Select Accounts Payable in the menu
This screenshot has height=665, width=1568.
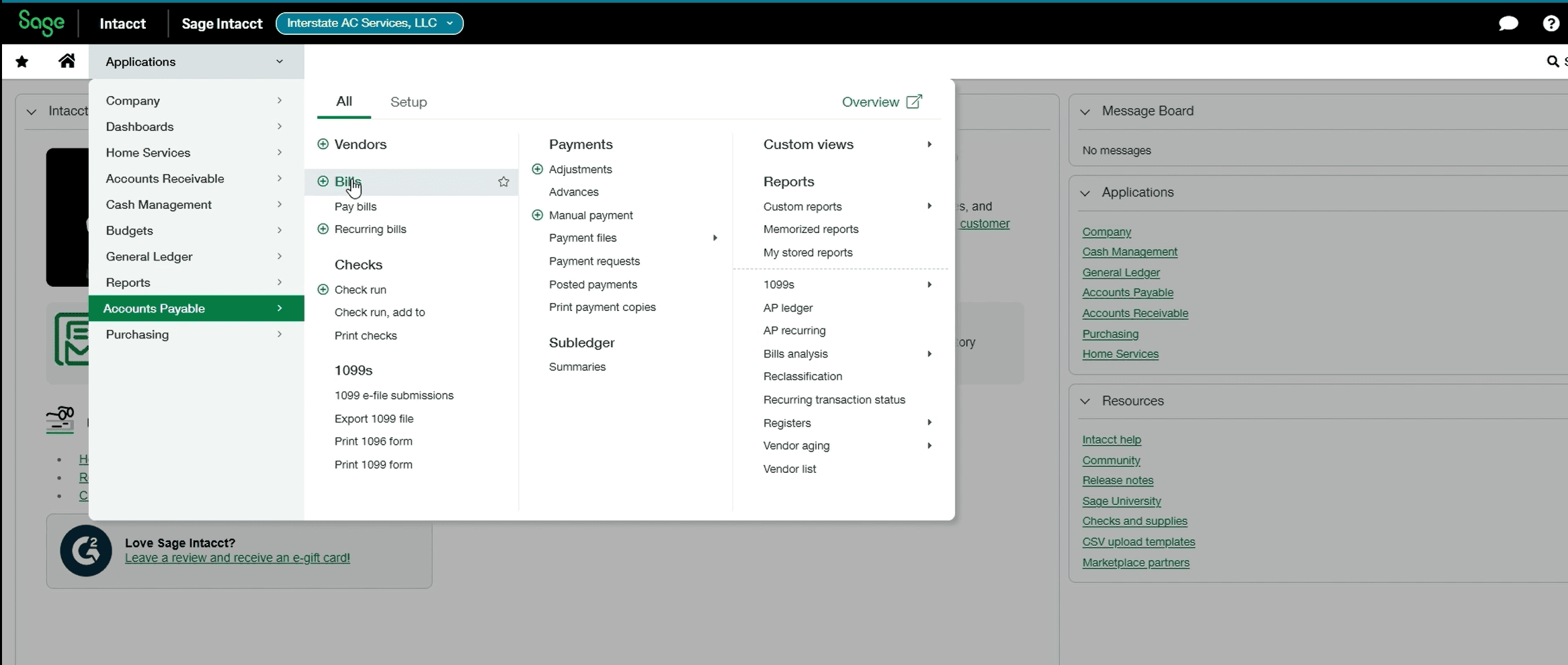click(x=196, y=308)
